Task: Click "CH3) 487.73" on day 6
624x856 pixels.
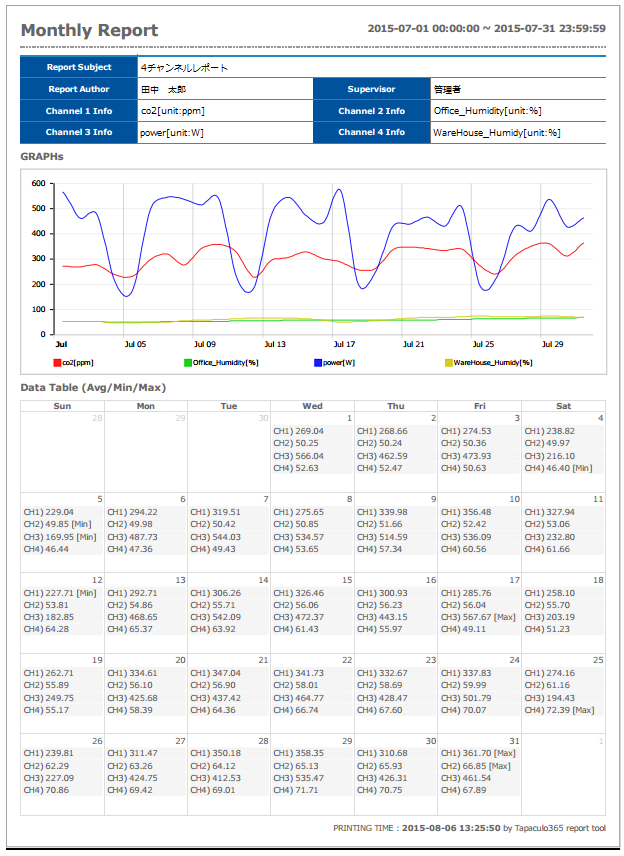Action: click(x=133, y=537)
